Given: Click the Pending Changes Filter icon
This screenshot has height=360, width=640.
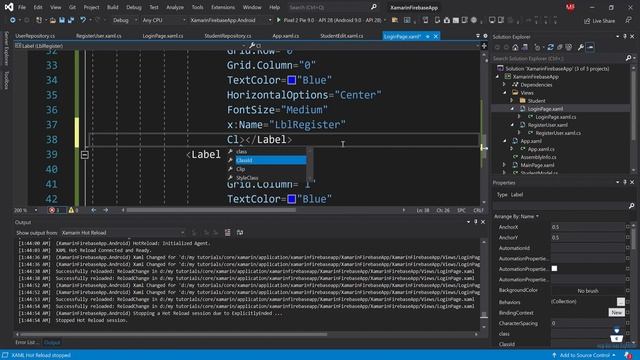Looking at the screenshot, I should point(538,47).
